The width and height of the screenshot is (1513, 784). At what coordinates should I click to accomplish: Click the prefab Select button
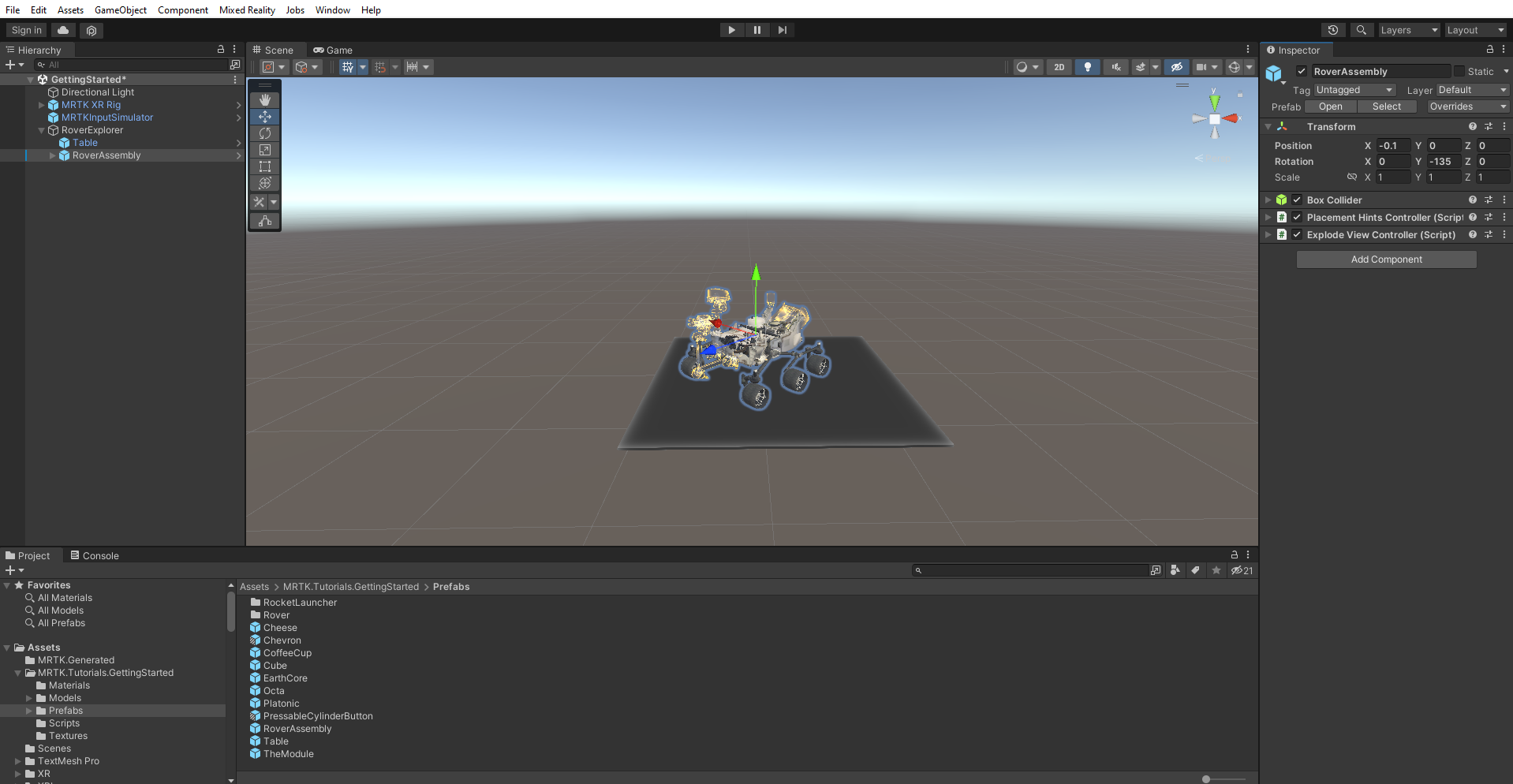click(x=1387, y=106)
